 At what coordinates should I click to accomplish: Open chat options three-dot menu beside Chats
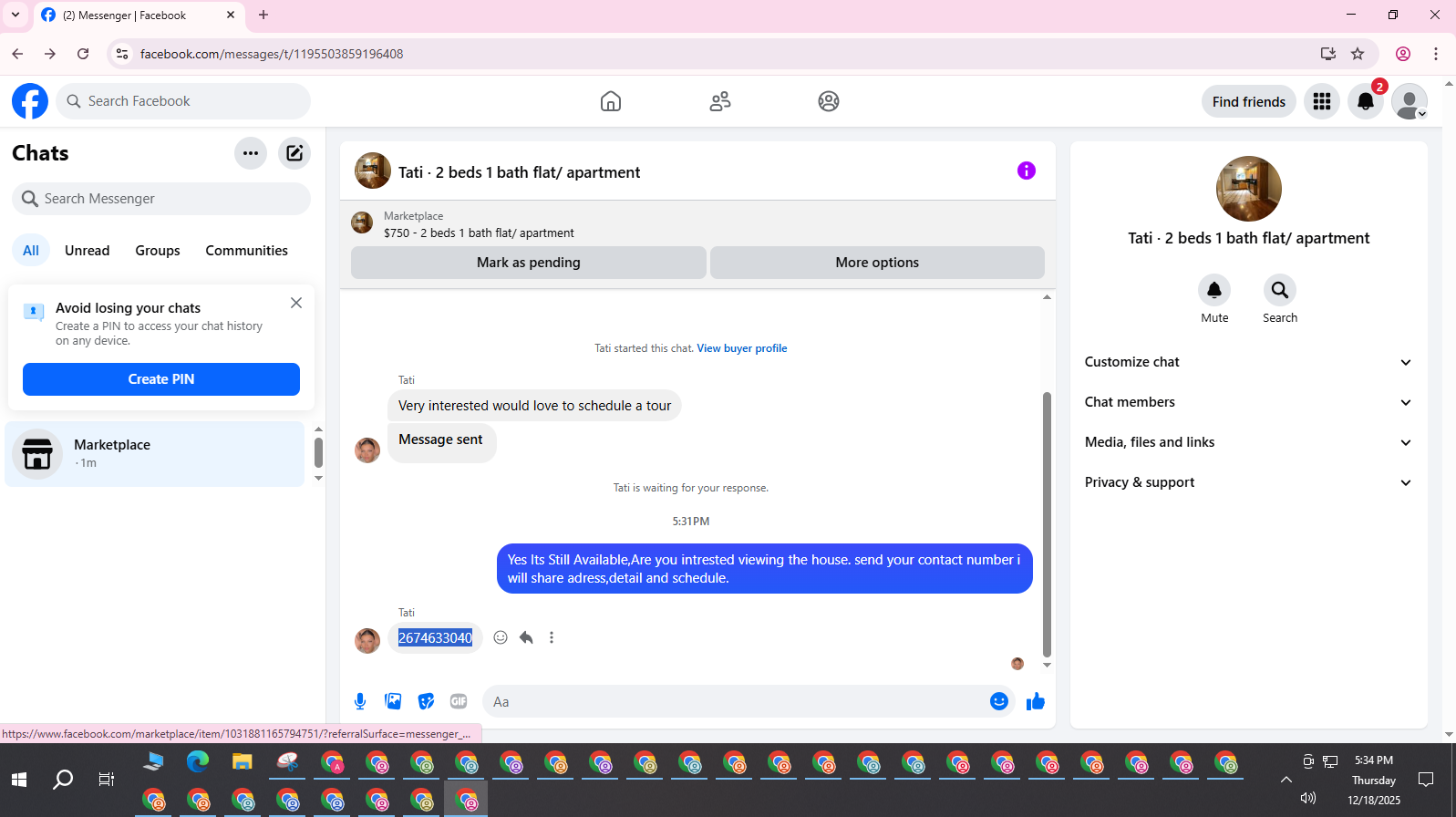coord(251,153)
